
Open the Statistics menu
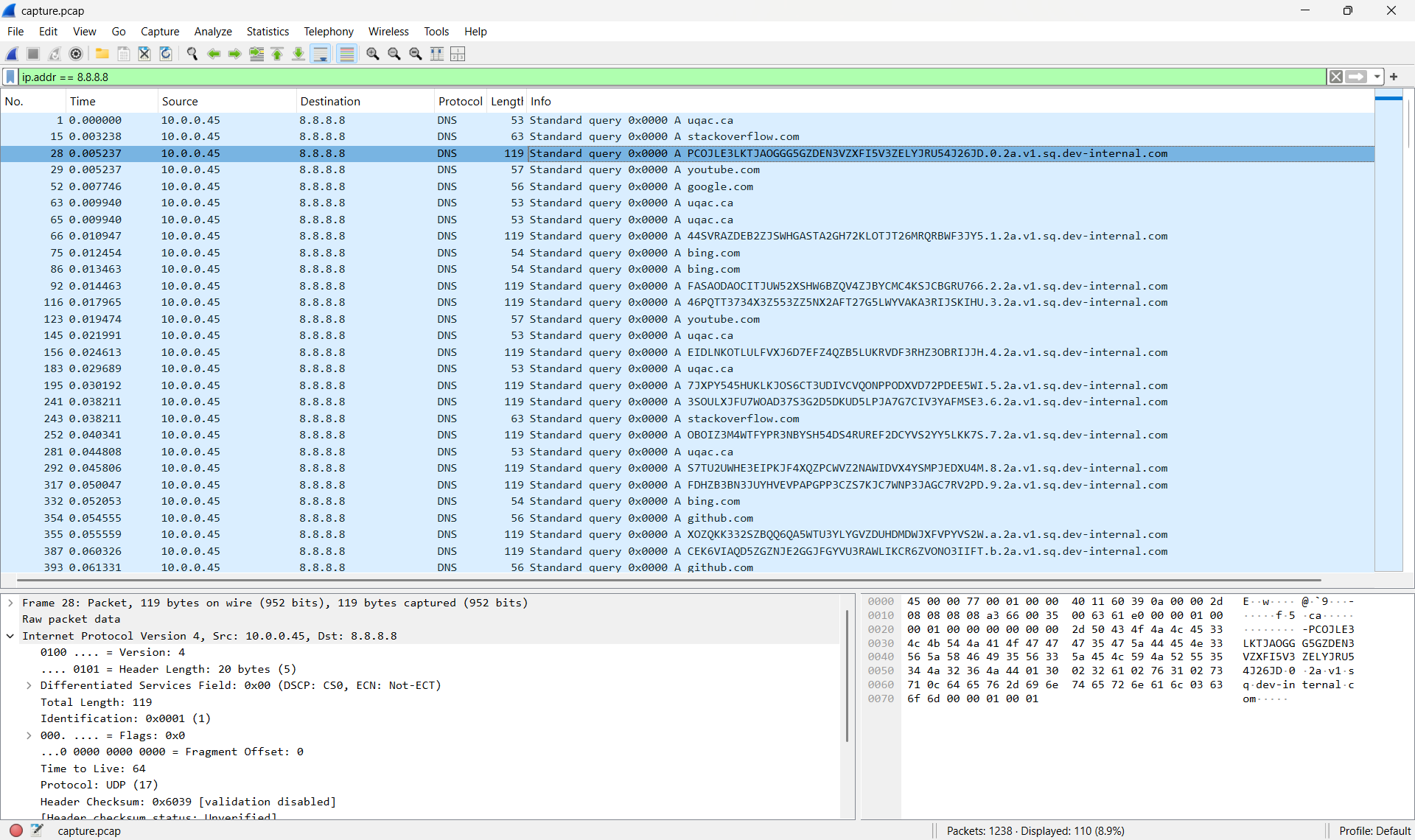pos(268,31)
